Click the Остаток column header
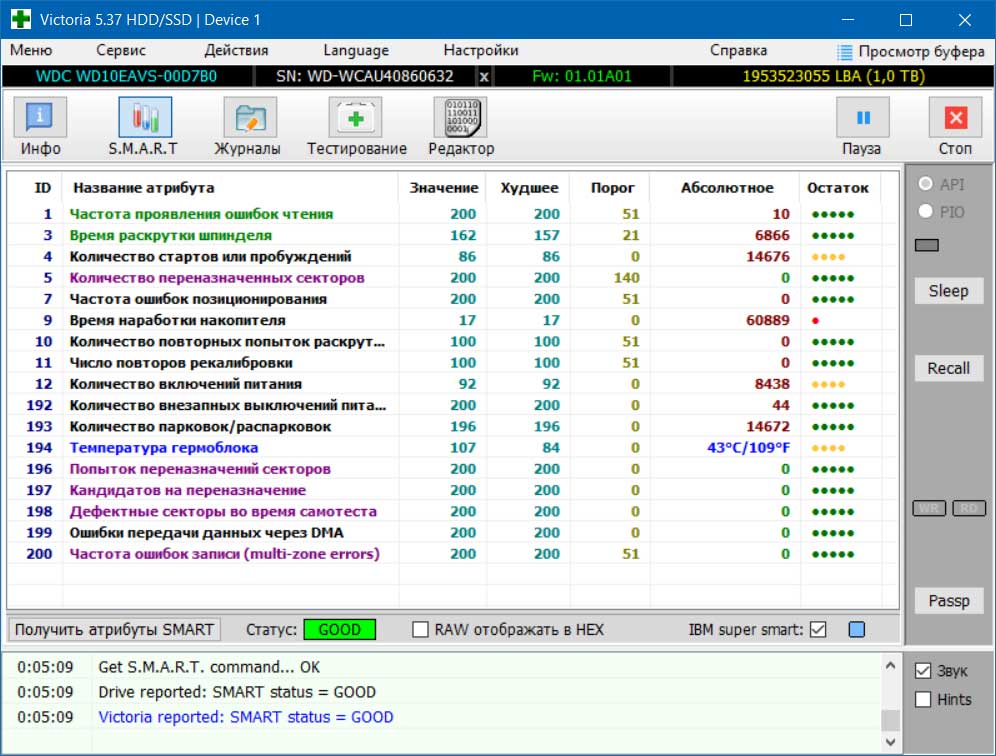Viewport: 996px width, 756px height. pos(838,188)
